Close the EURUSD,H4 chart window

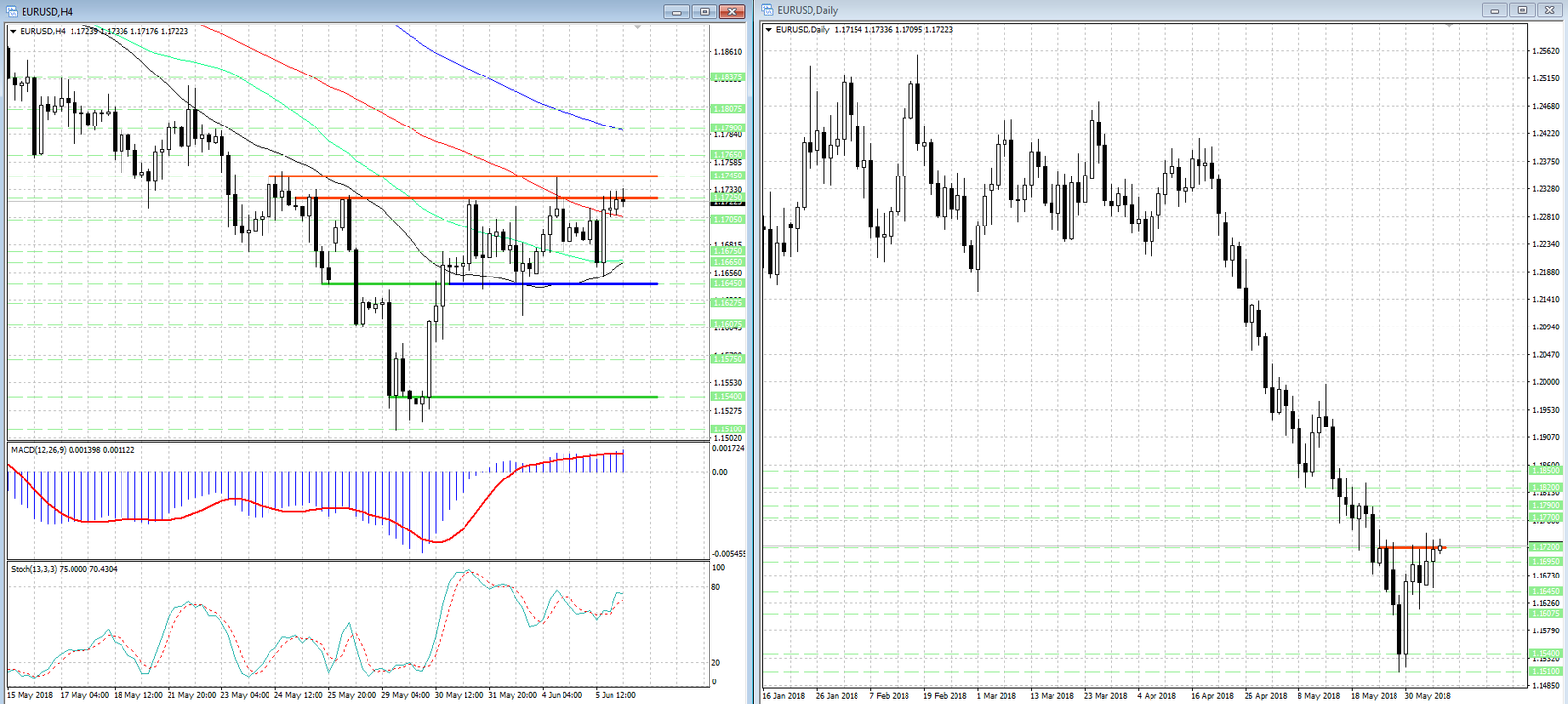point(732,11)
